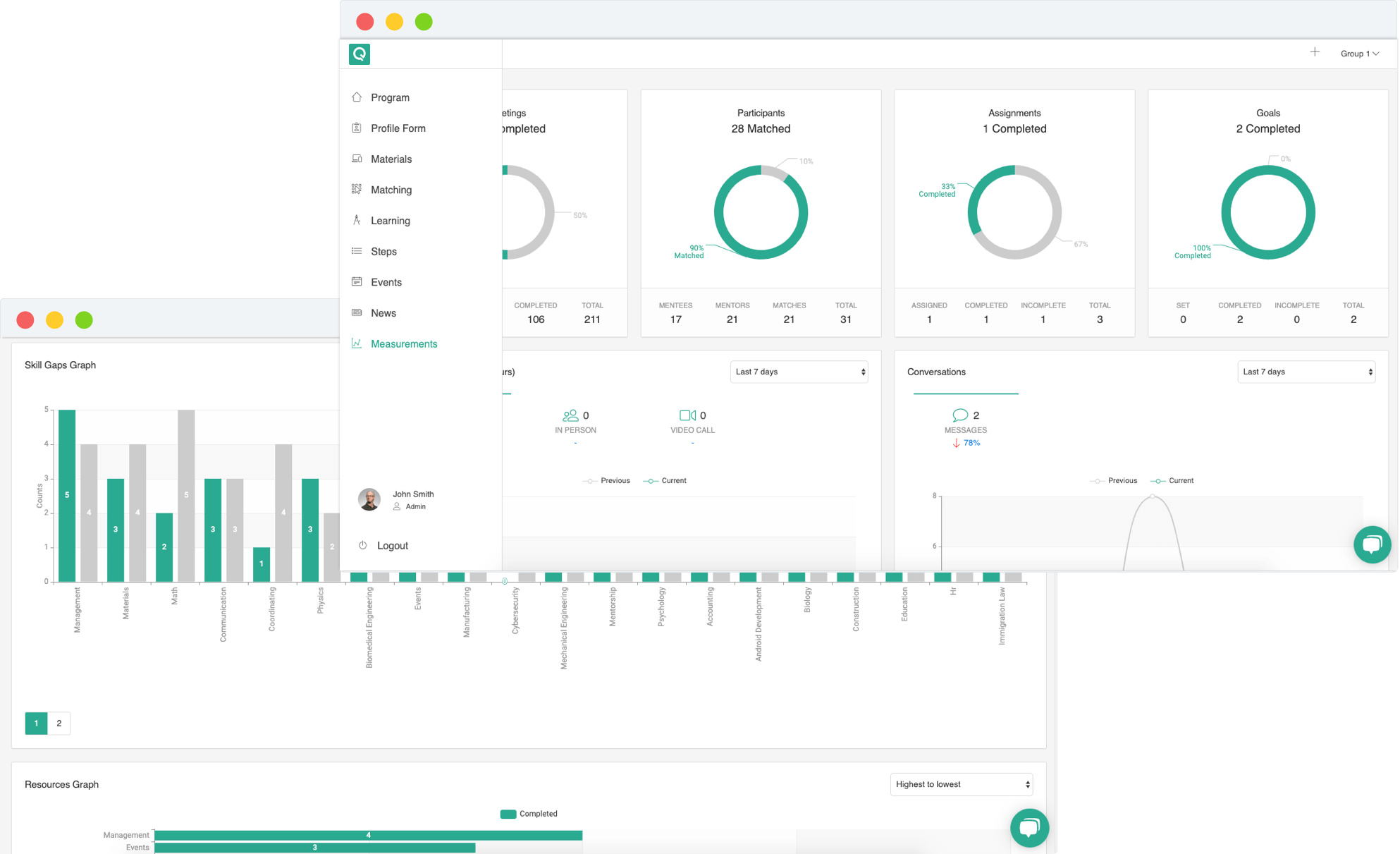Go to Matching section
This screenshot has height=854, width=1400.
[x=391, y=190]
